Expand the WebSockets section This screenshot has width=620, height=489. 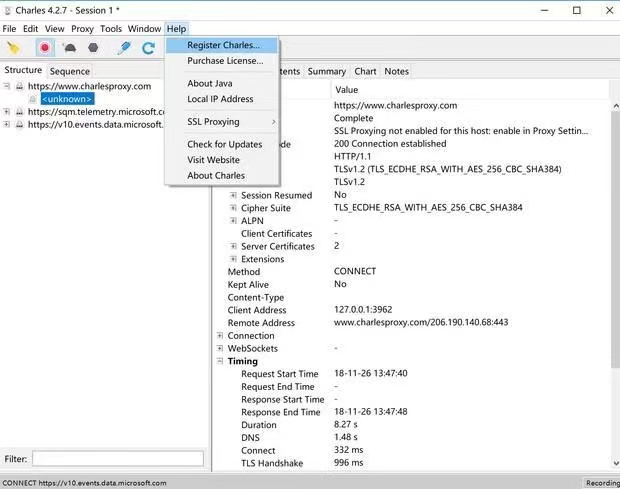pyautogui.click(x=220, y=348)
